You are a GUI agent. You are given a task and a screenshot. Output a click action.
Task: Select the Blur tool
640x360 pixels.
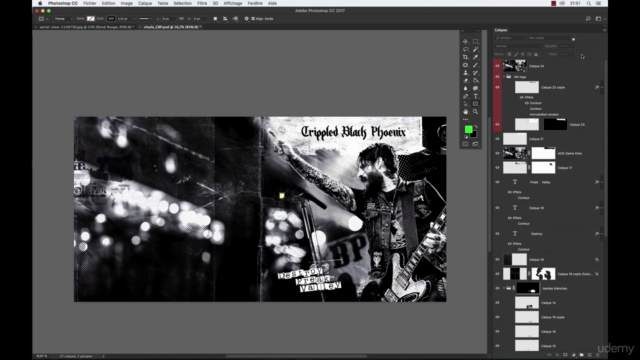[x=465, y=88]
